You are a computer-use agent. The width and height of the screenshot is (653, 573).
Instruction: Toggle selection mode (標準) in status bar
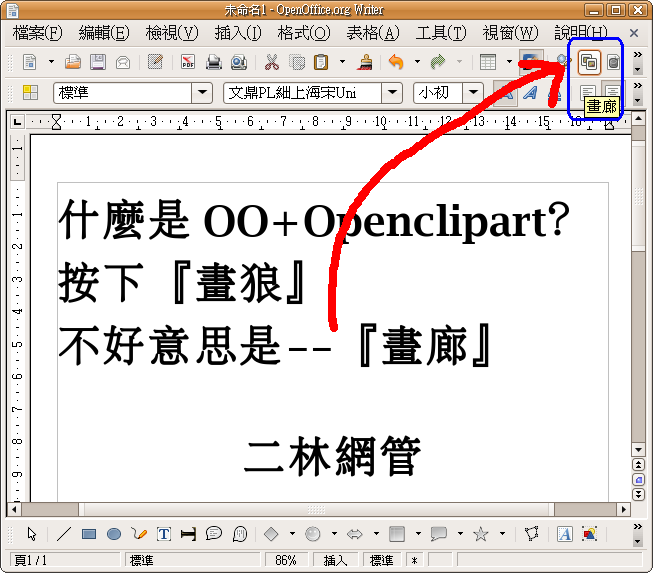[381, 561]
